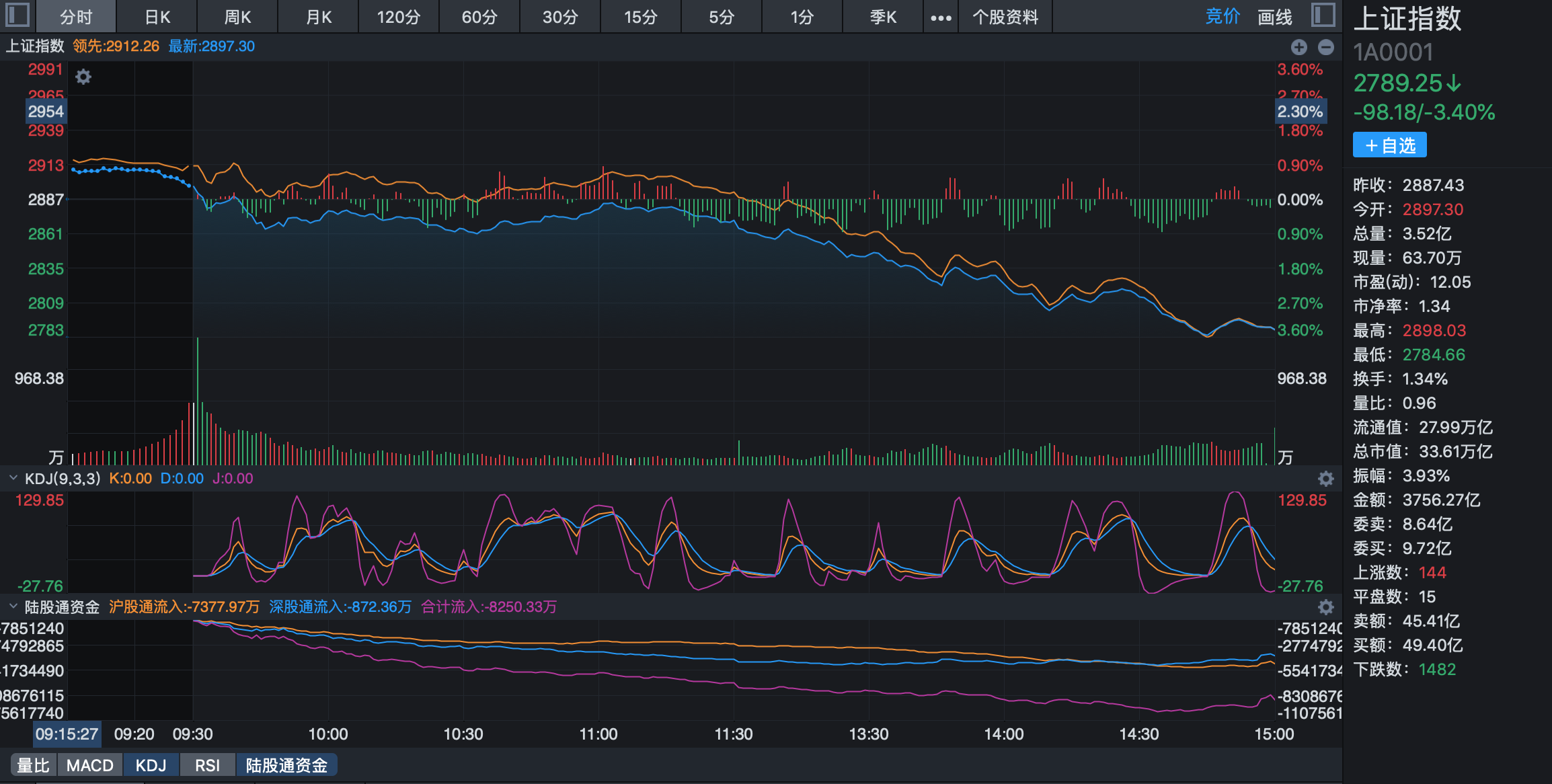Open the 个股资料 stock info tab
This screenshot has height=784, width=1552.
pos(1005,17)
